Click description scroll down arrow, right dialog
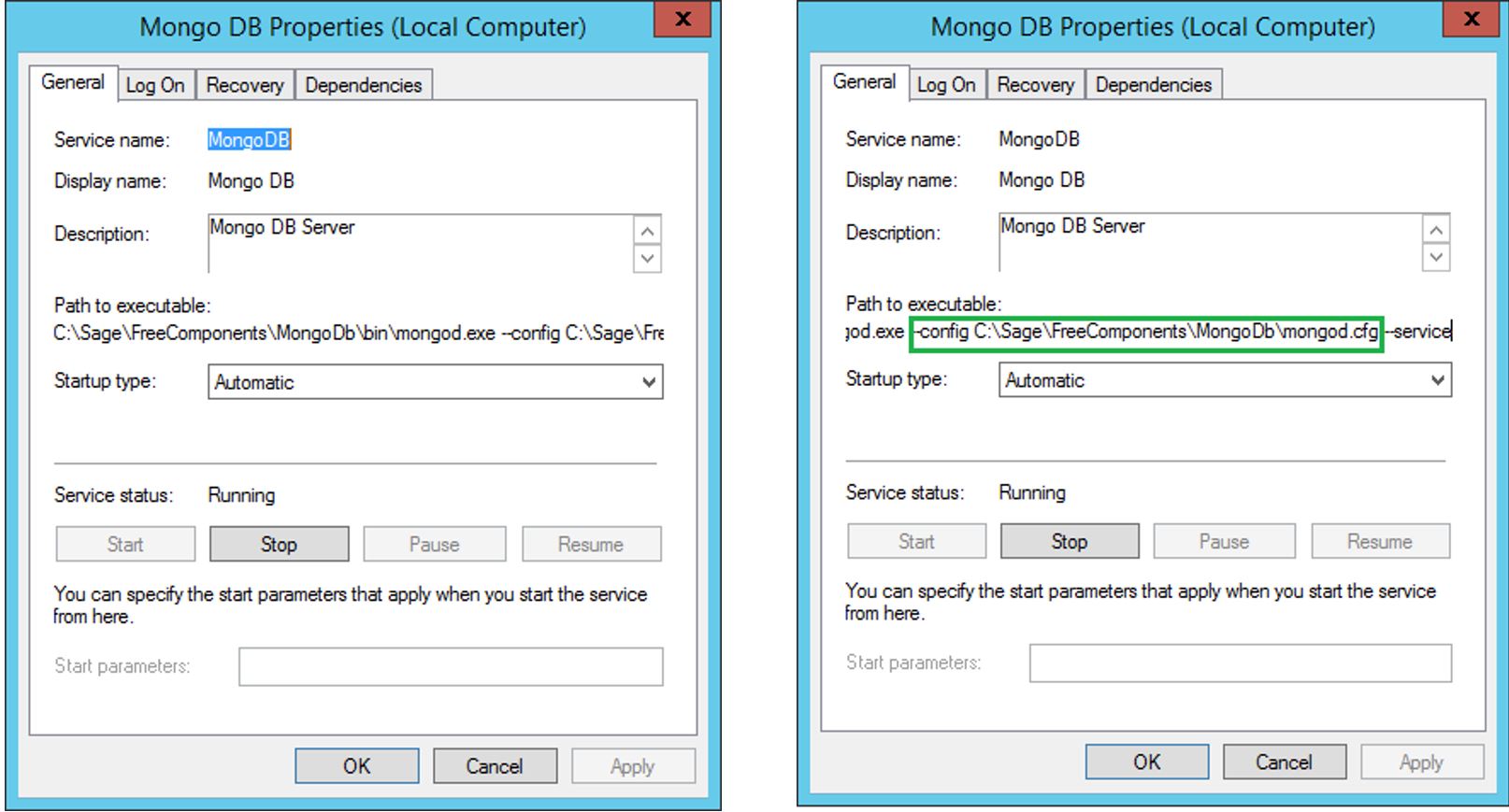 point(1436,257)
